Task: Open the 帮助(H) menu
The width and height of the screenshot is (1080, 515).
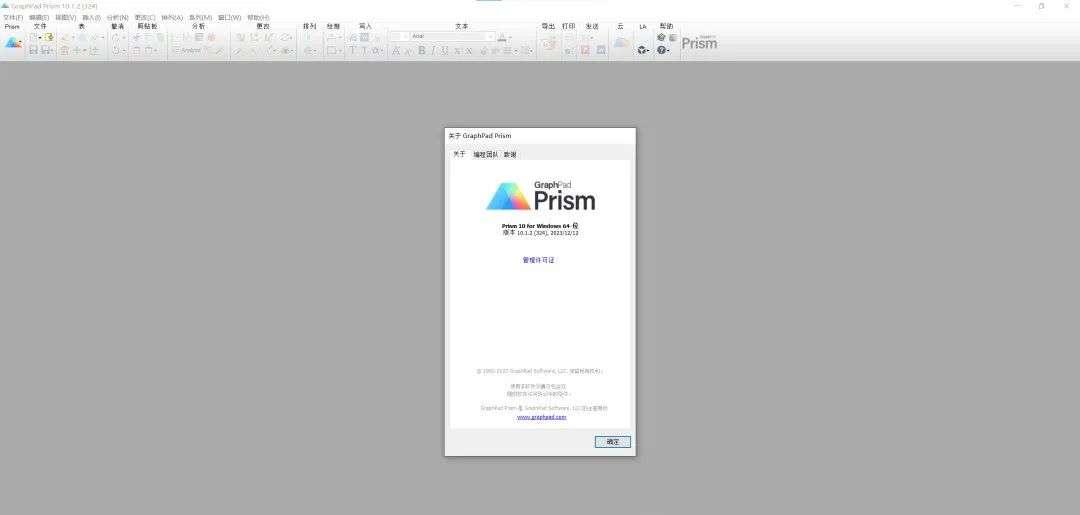Action: click(258, 17)
